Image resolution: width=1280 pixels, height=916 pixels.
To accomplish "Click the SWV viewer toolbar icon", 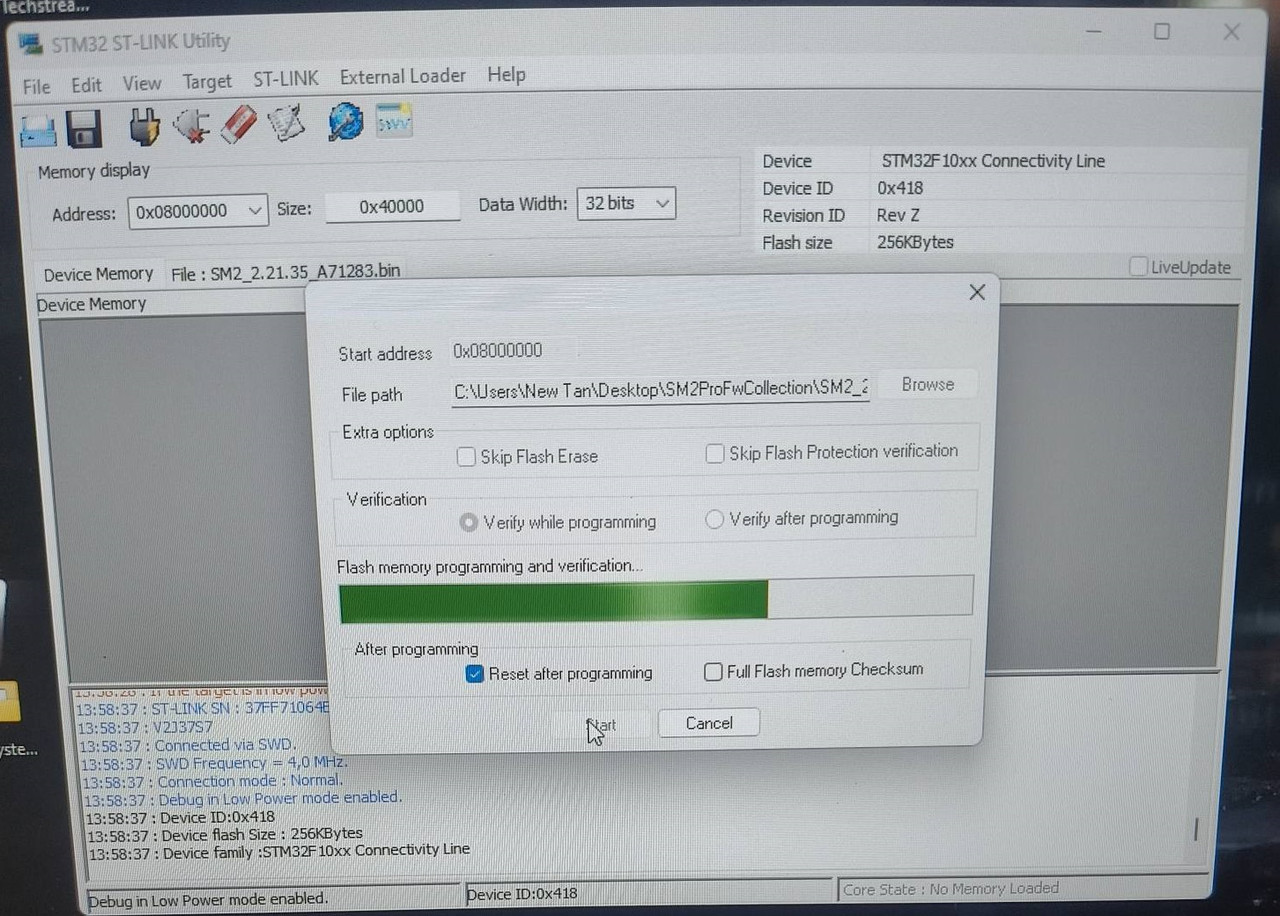I will point(394,121).
